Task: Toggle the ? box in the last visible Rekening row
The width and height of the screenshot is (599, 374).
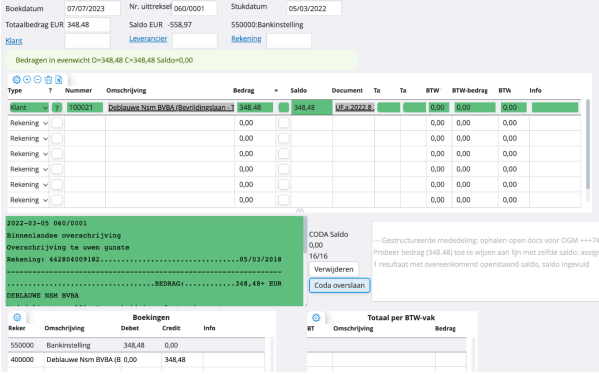Action: pyautogui.click(x=57, y=200)
